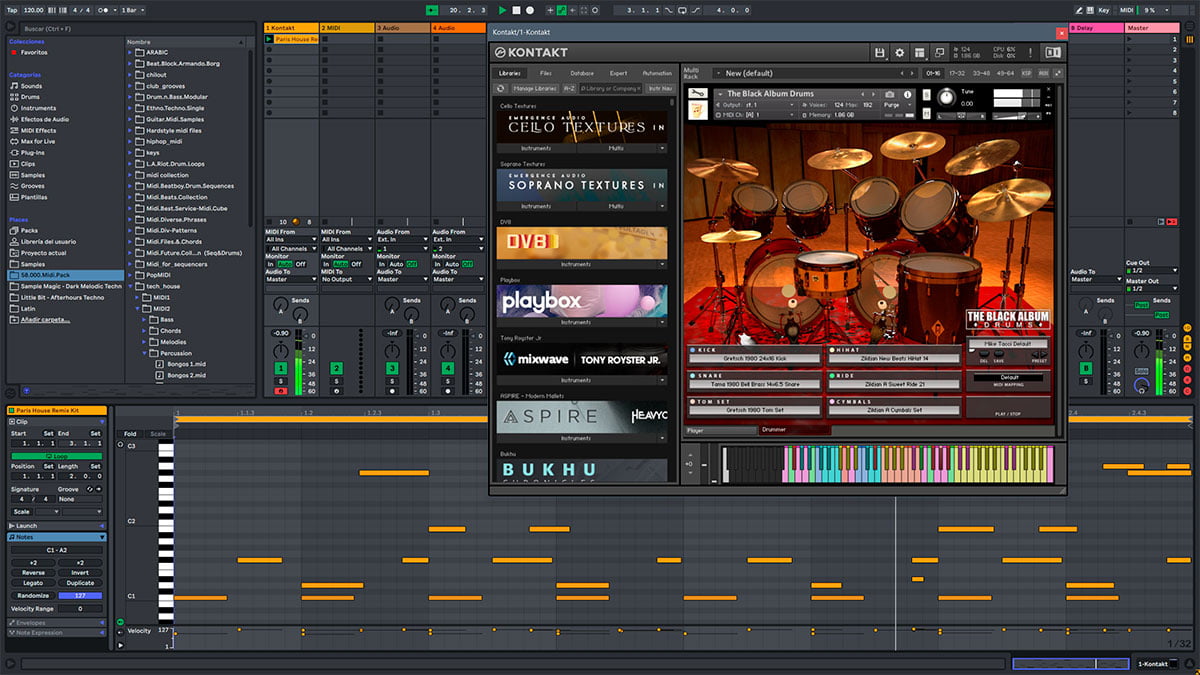The width and height of the screenshot is (1200, 675).
Task: Click the Reverse notes button
Action: click(33, 573)
